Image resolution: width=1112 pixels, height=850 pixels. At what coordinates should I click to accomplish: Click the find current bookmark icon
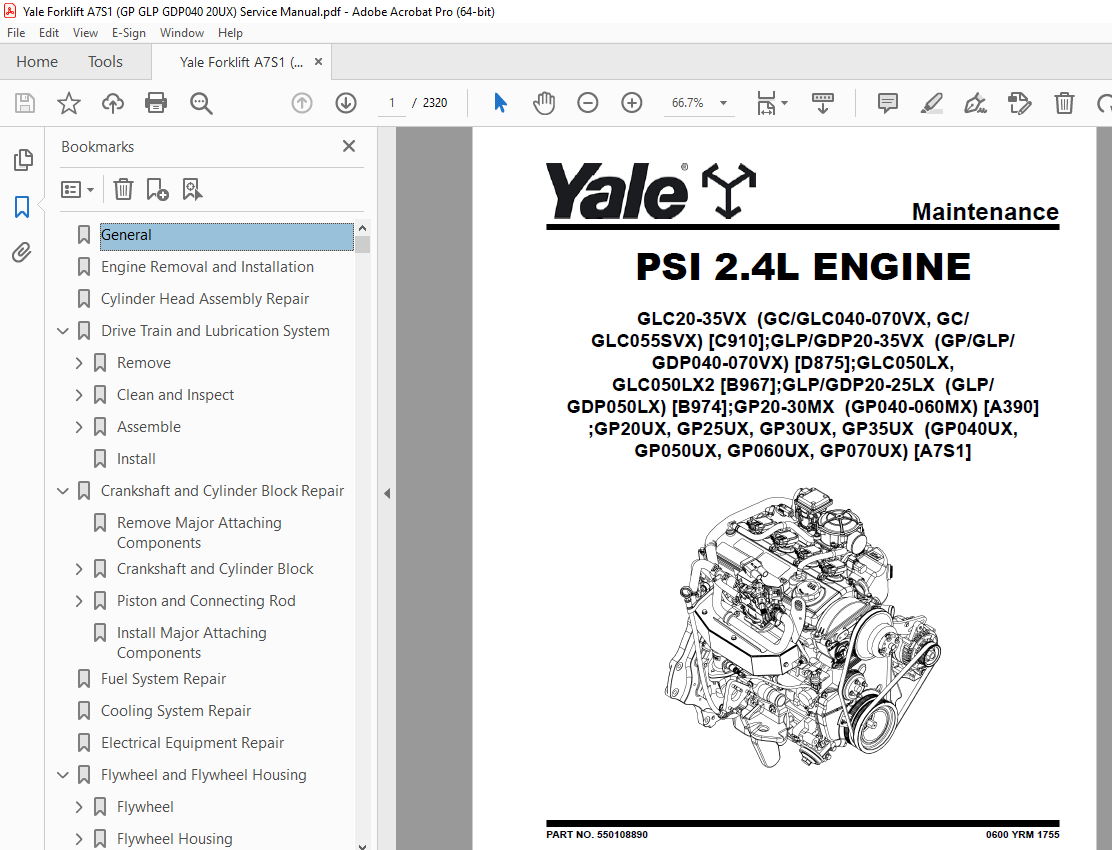192,189
